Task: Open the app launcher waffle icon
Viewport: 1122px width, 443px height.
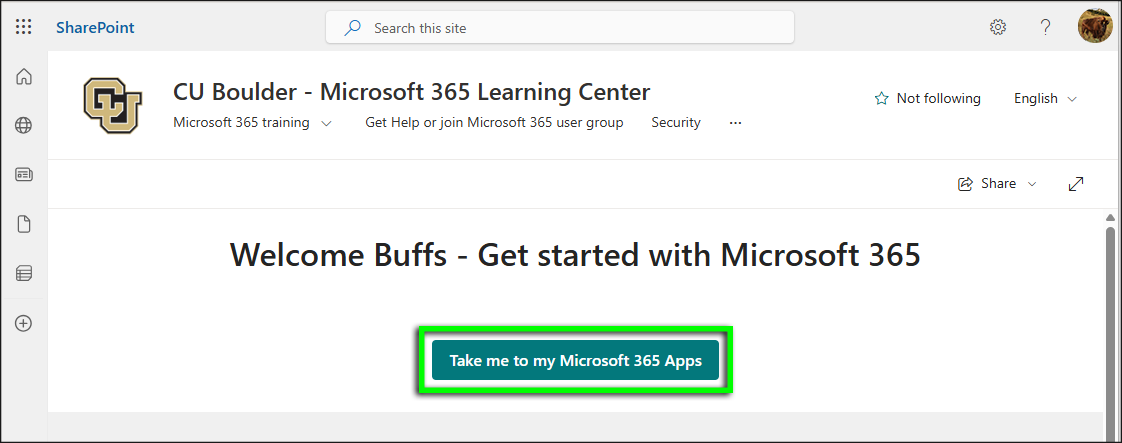Action: (x=24, y=28)
